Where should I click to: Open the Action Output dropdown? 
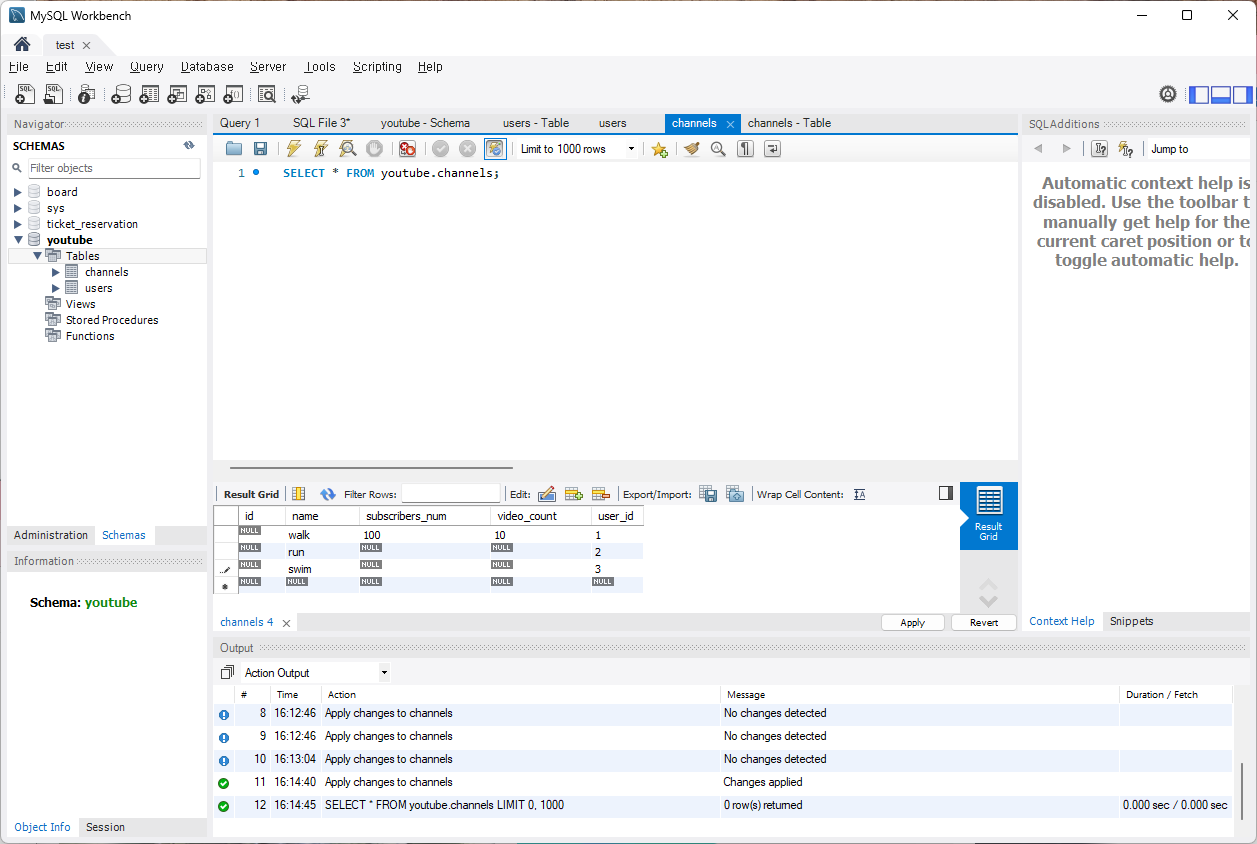pos(384,673)
